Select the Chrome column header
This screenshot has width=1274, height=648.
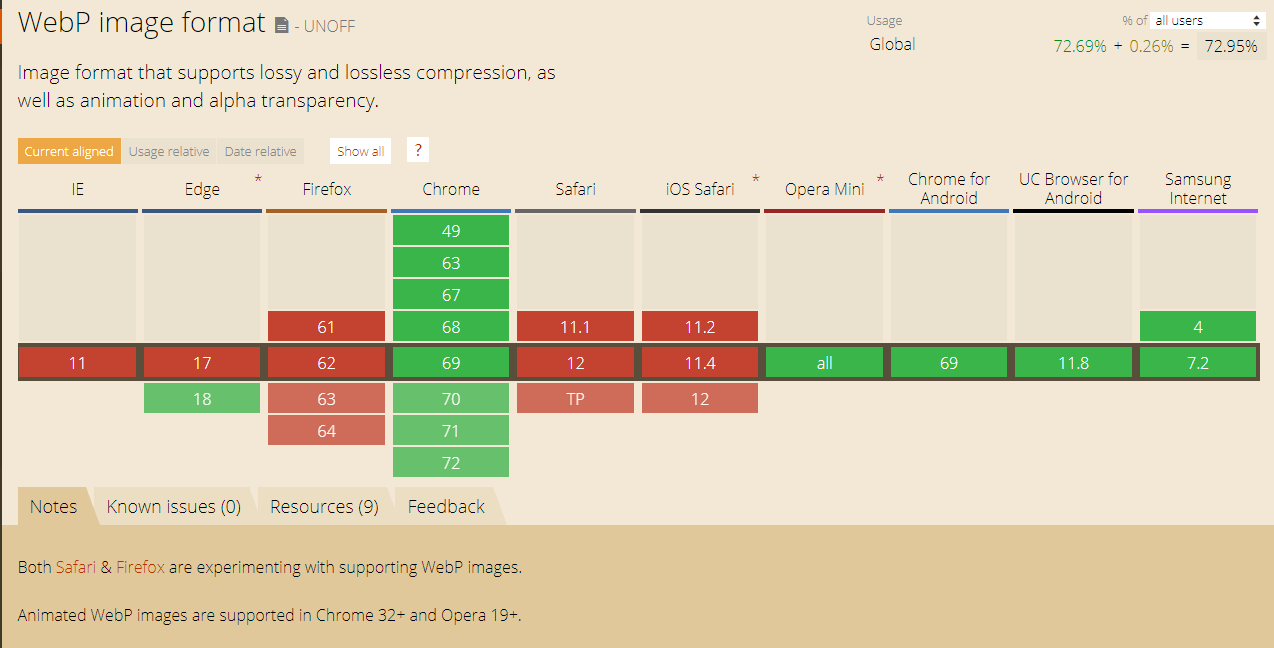click(x=451, y=189)
